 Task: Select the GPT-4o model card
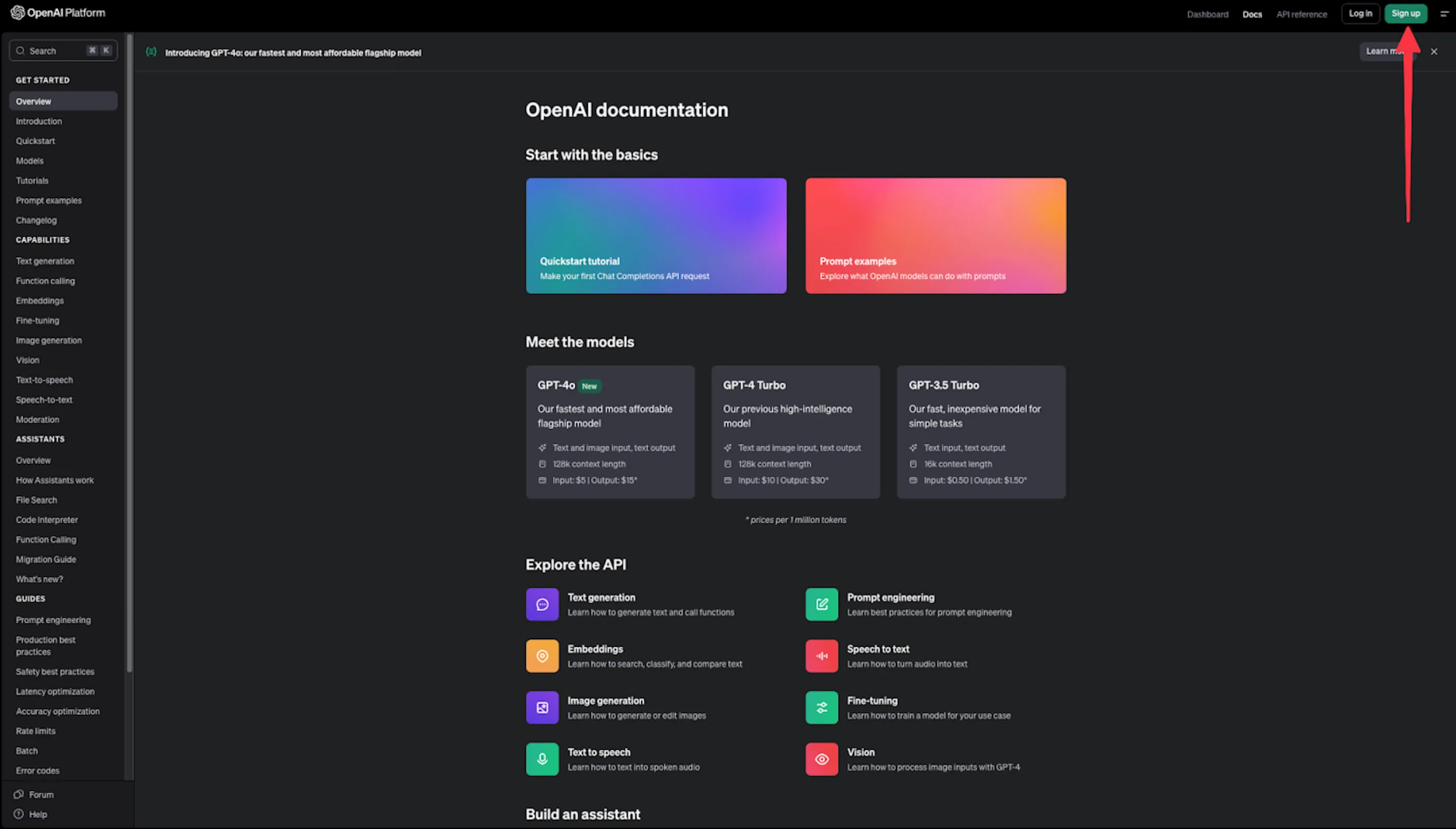[610, 432]
